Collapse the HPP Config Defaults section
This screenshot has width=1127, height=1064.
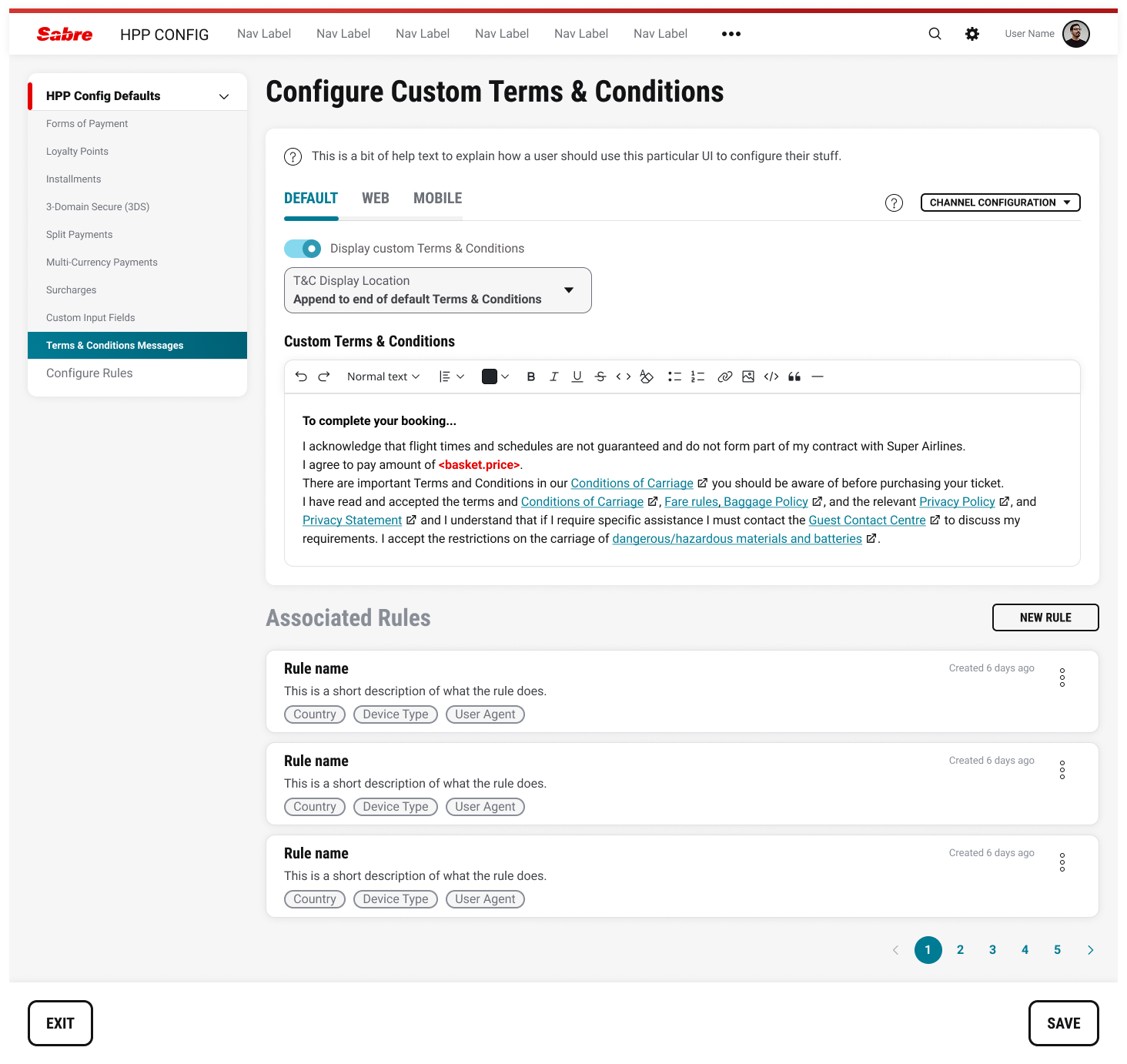tap(224, 96)
